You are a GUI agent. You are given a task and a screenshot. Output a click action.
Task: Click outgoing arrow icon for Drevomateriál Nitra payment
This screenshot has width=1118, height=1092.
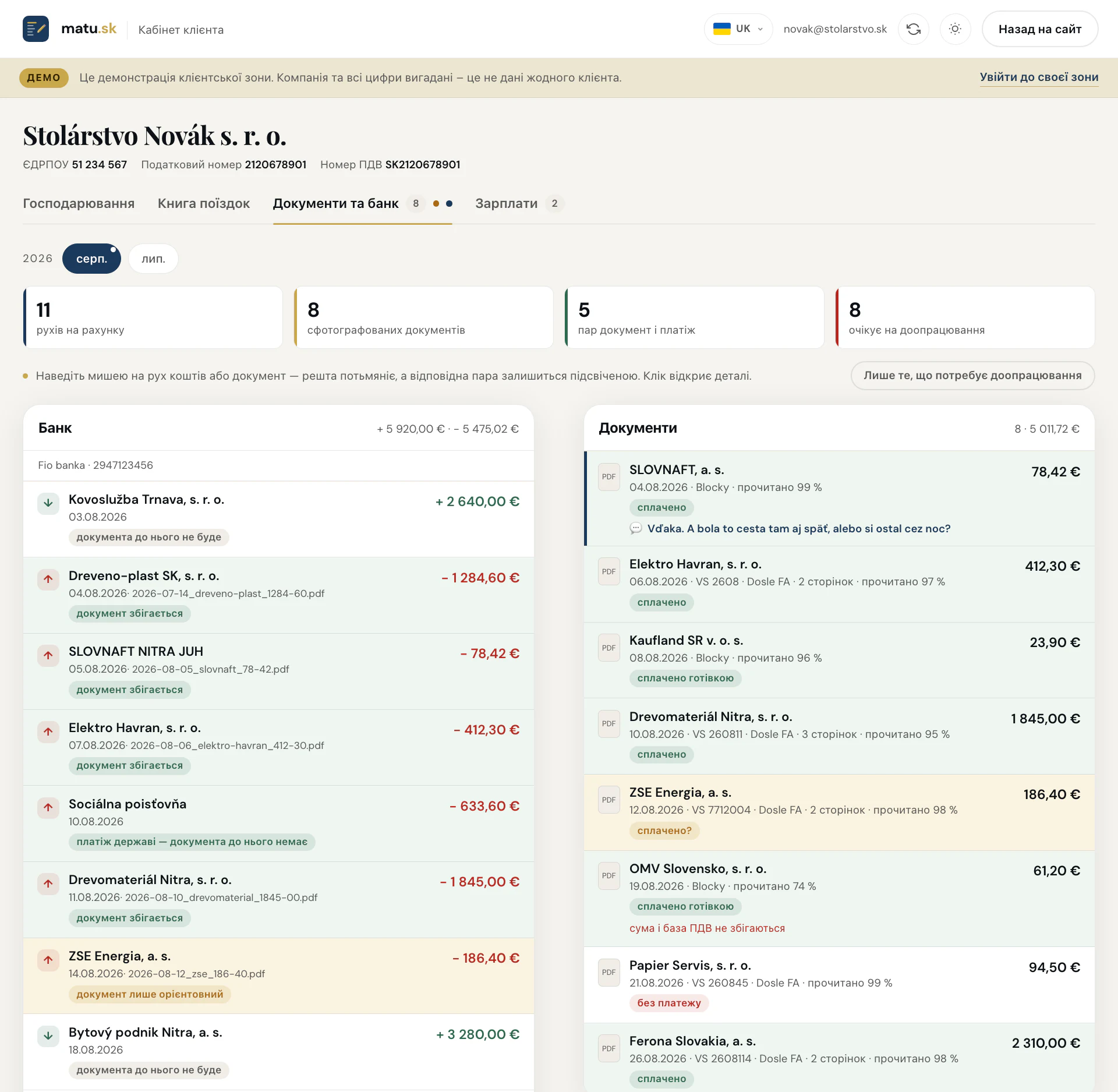48,884
